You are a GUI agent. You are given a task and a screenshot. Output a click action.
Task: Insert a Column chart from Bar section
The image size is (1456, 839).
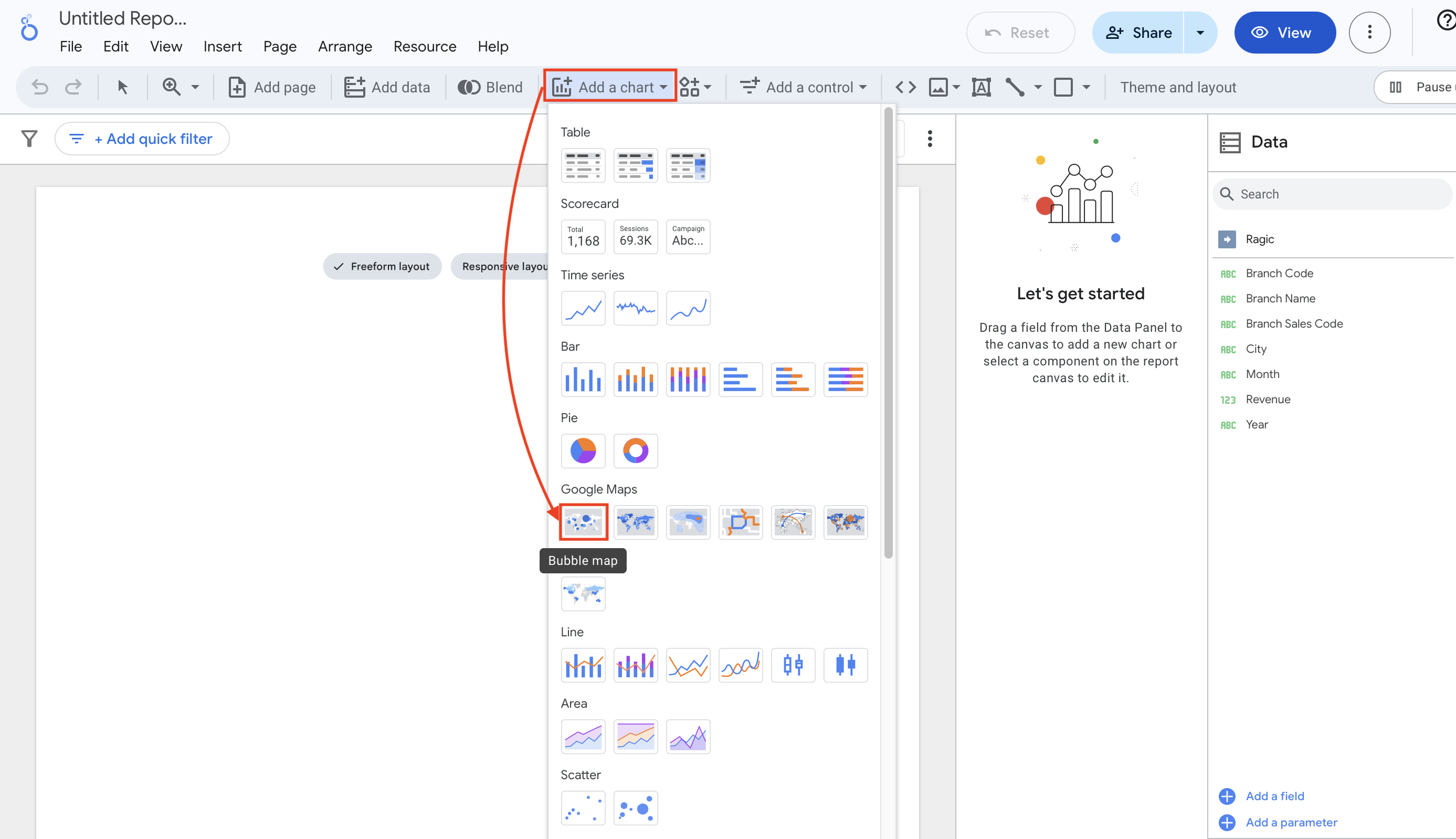(583, 380)
